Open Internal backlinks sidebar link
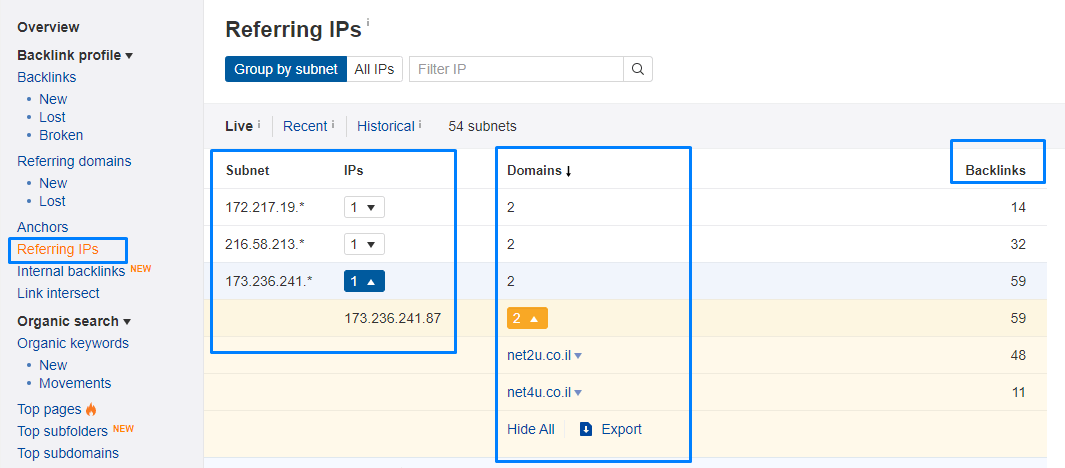 (71, 271)
